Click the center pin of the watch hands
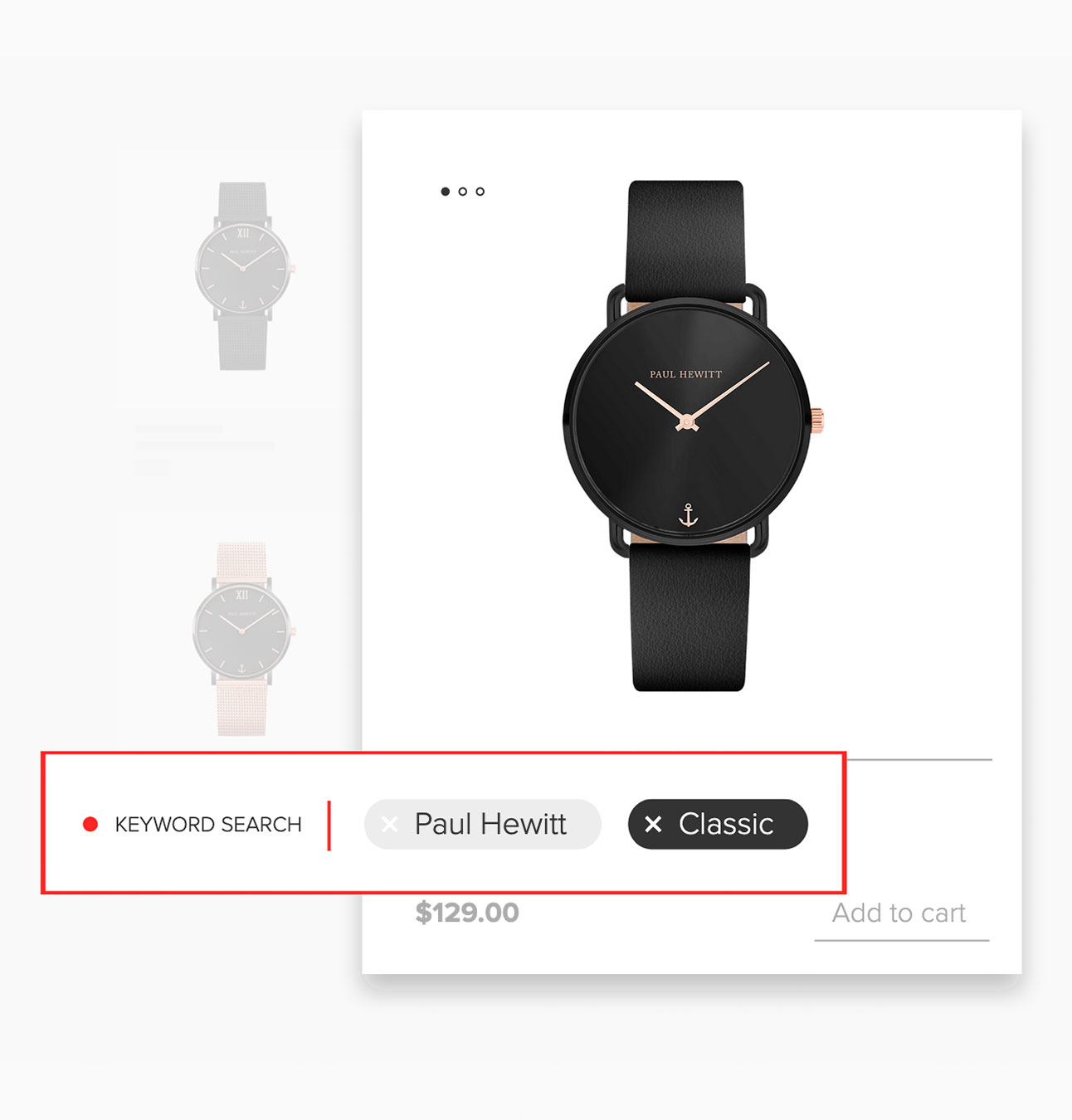 [686, 423]
